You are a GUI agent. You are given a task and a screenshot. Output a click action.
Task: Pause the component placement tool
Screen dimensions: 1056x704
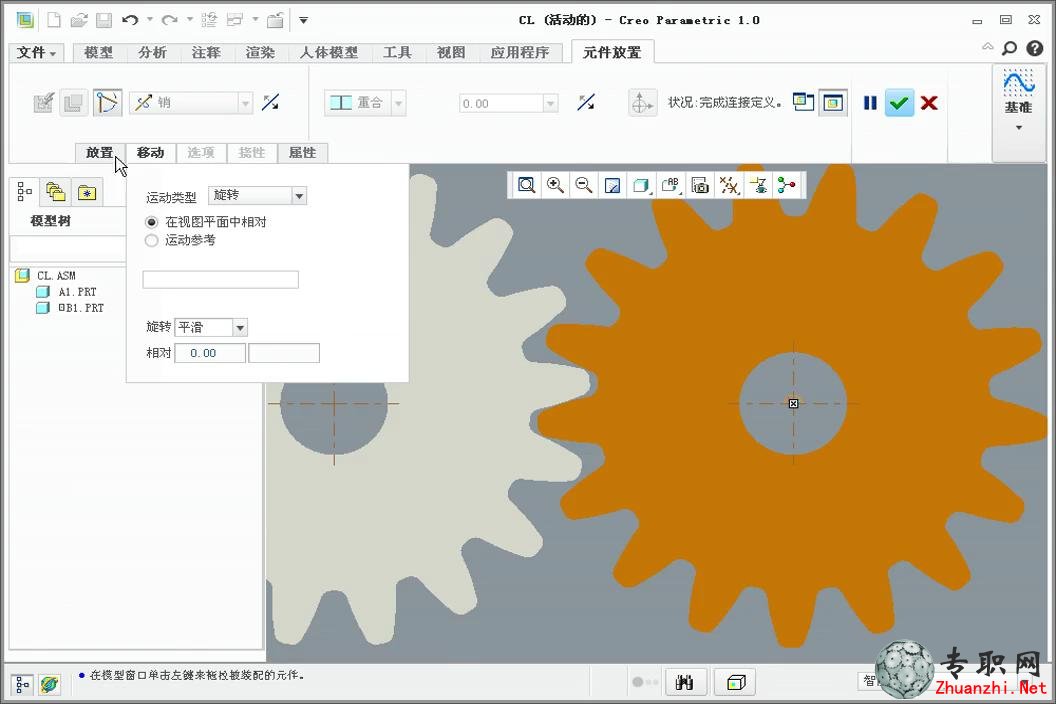pyautogui.click(x=870, y=103)
